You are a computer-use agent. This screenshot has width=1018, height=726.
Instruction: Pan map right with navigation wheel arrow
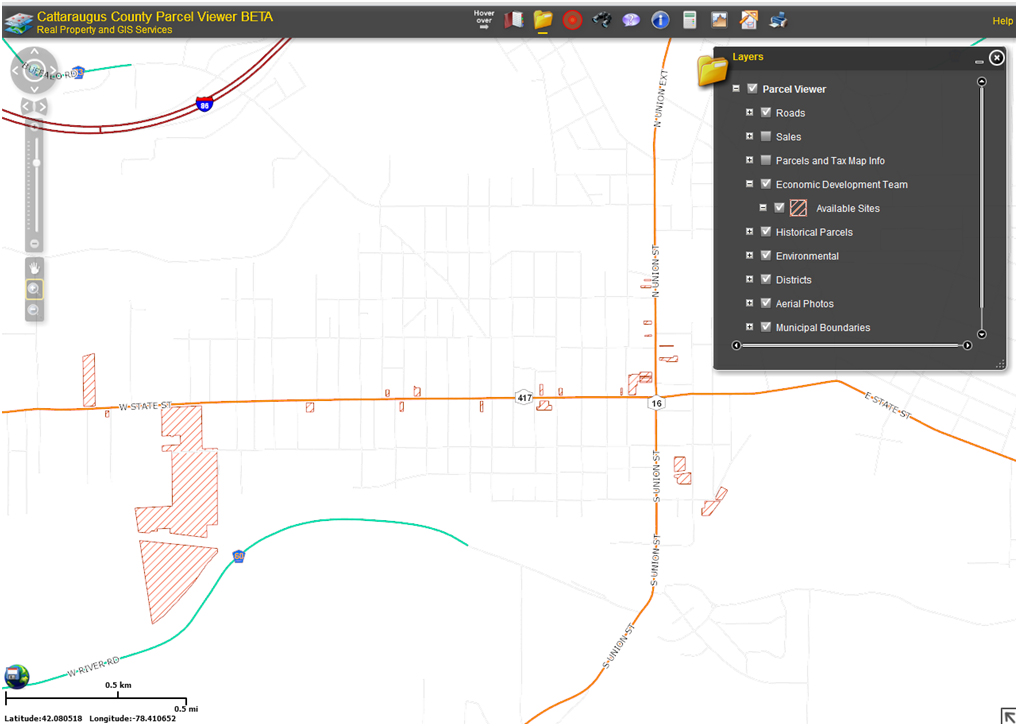(x=54, y=71)
